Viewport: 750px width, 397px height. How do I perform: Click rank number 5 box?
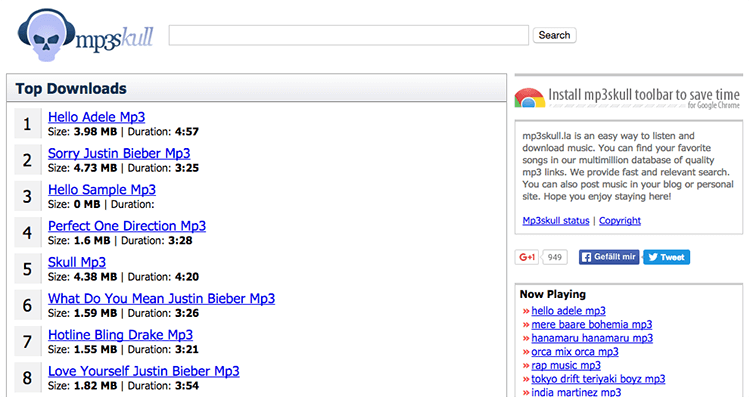[28, 269]
